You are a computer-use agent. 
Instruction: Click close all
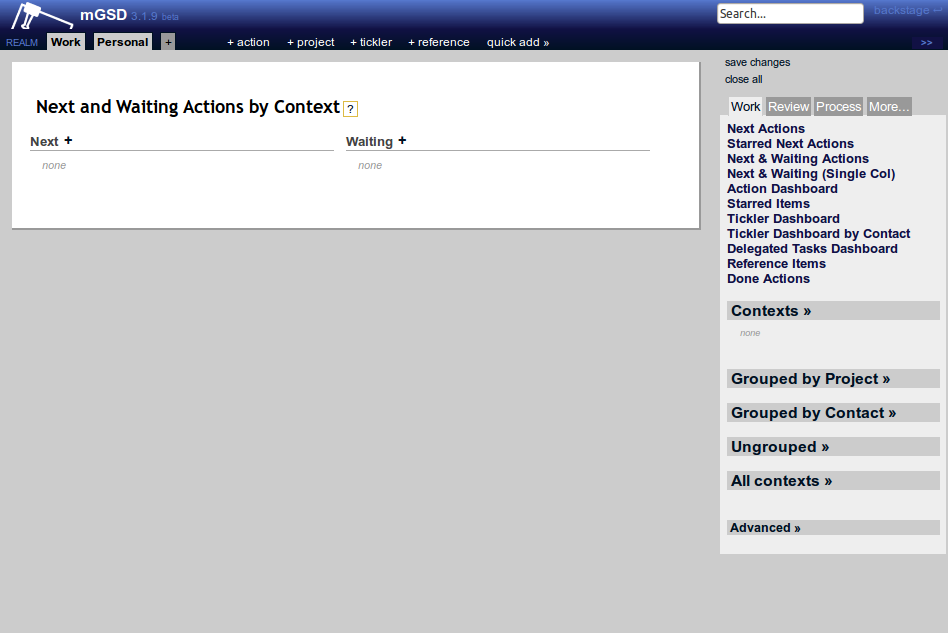tap(743, 79)
